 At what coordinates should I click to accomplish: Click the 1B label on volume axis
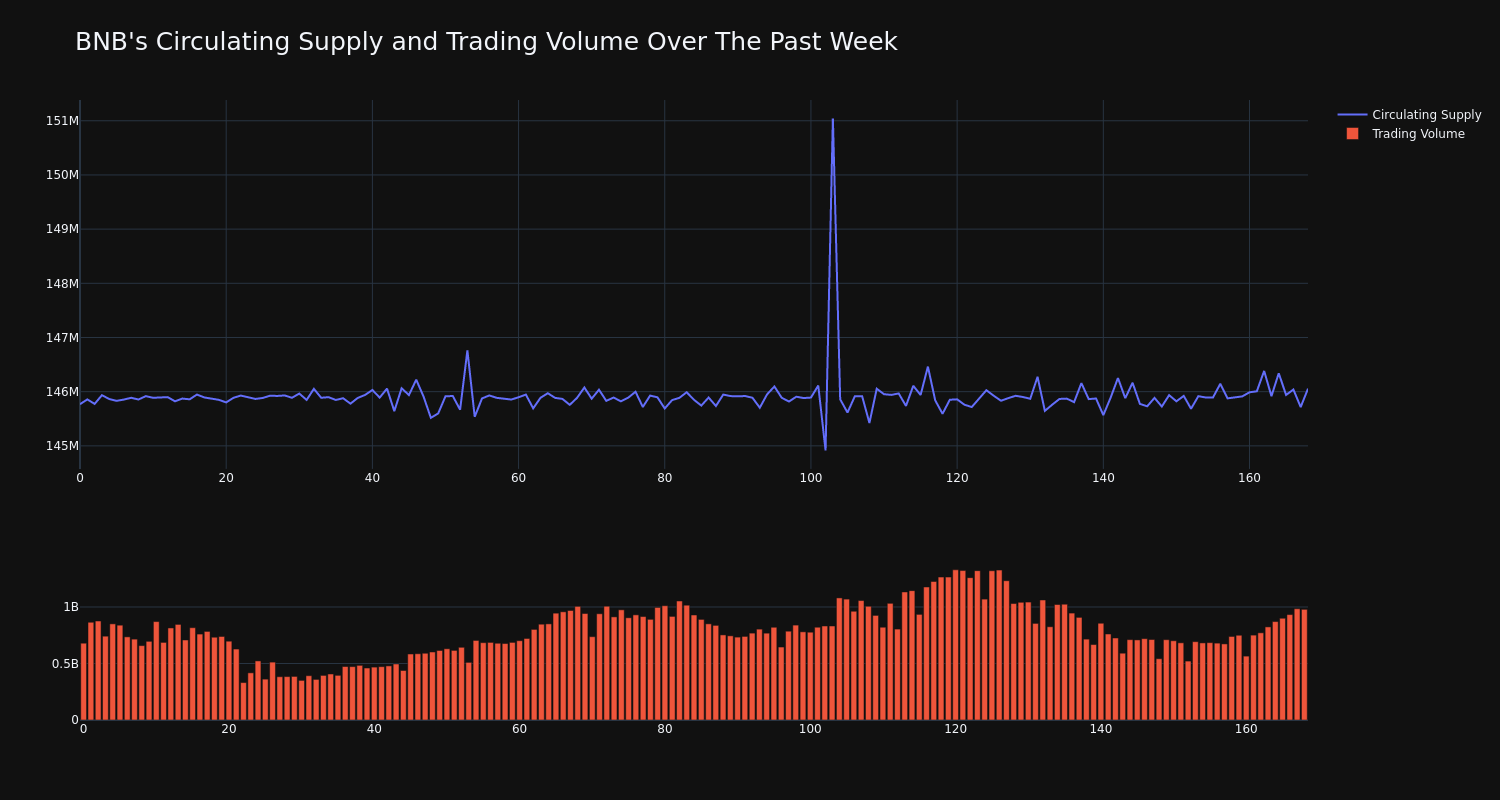click(x=71, y=607)
